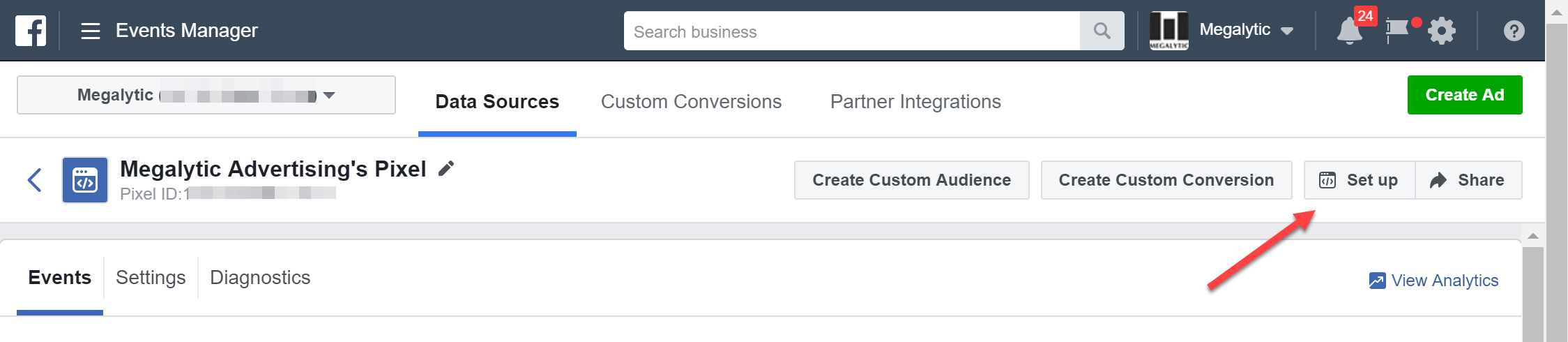The height and width of the screenshot is (342, 1568).
Task: Click the search magnifier button
Action: (x=1102, y=31)
